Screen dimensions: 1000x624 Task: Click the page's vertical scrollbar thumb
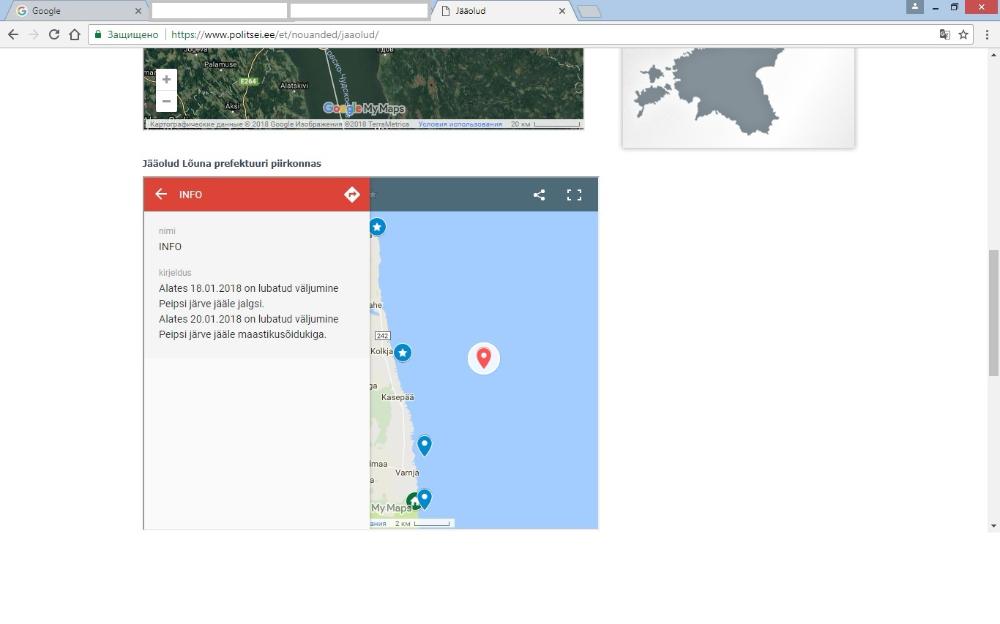pos(993,312)
